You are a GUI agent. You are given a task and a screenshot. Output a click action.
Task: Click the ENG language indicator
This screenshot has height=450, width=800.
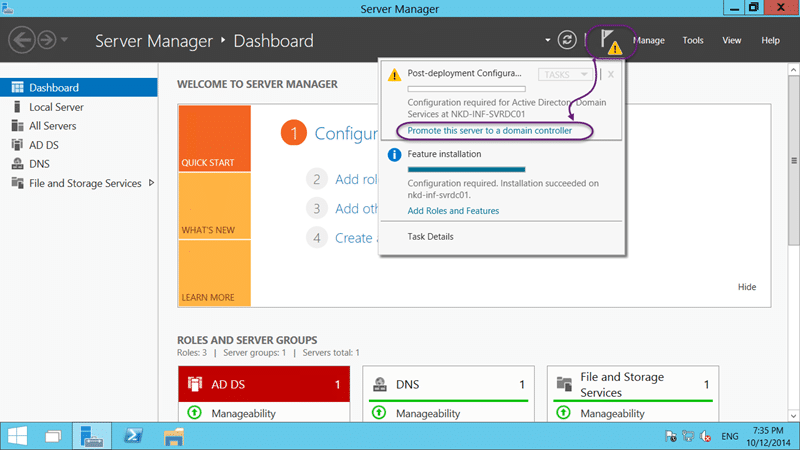pos(730,436)
